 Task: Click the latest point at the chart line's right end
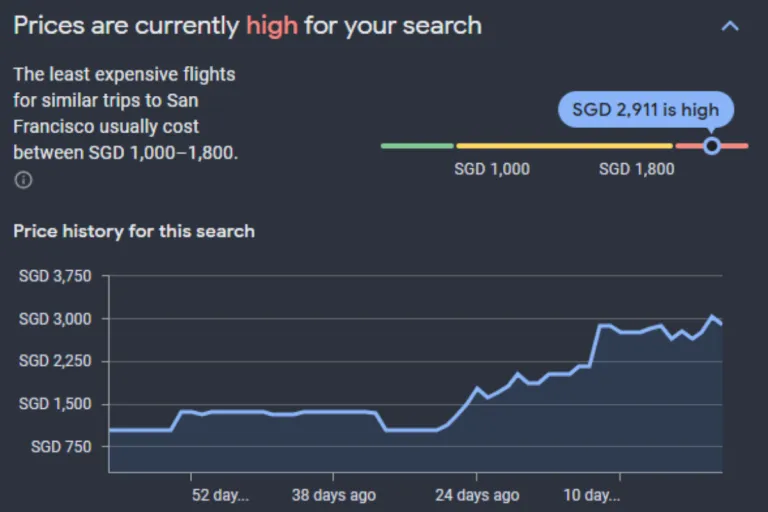(x=722, y=324)
